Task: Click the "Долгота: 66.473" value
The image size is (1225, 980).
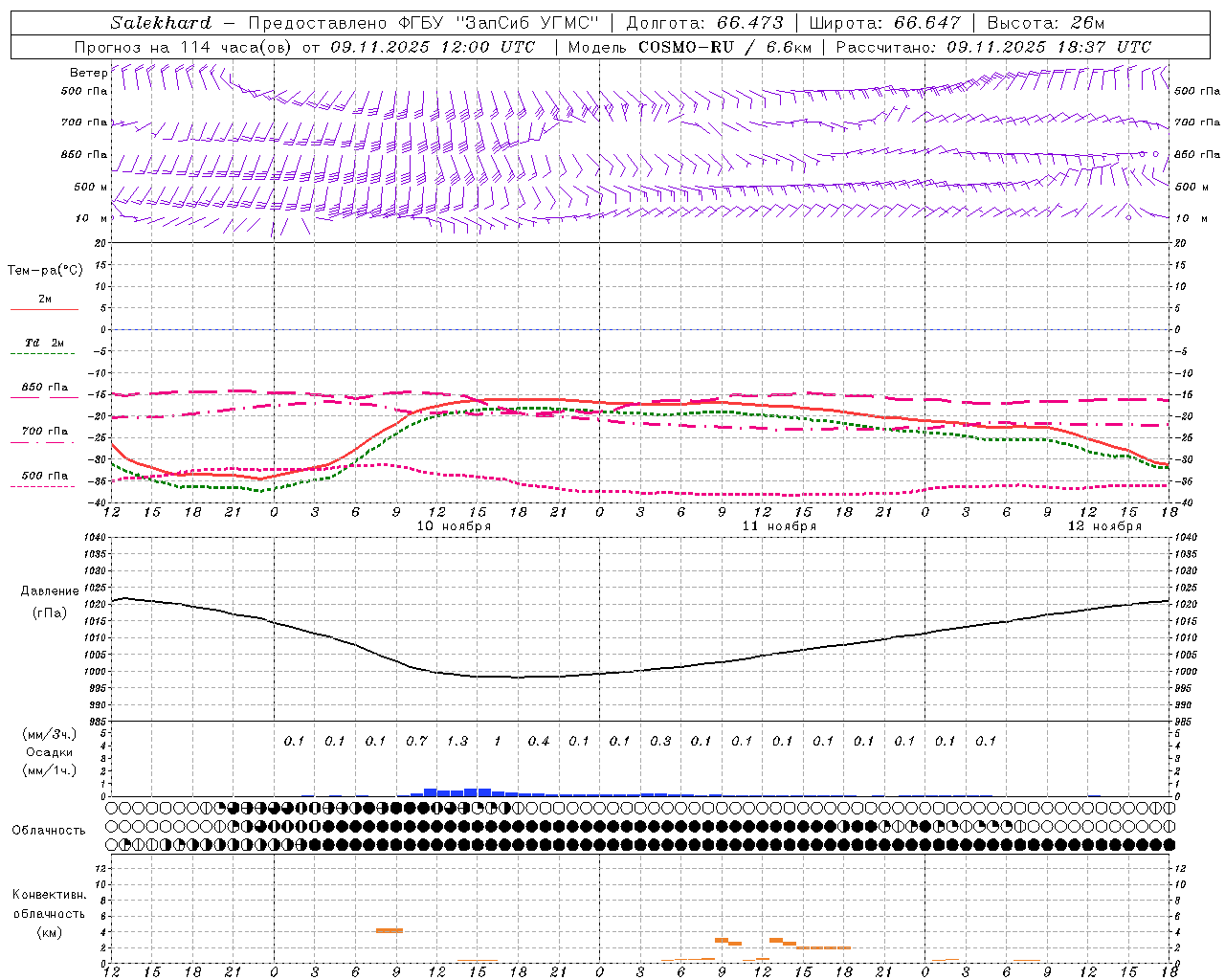Action: (x=704, y=23)
